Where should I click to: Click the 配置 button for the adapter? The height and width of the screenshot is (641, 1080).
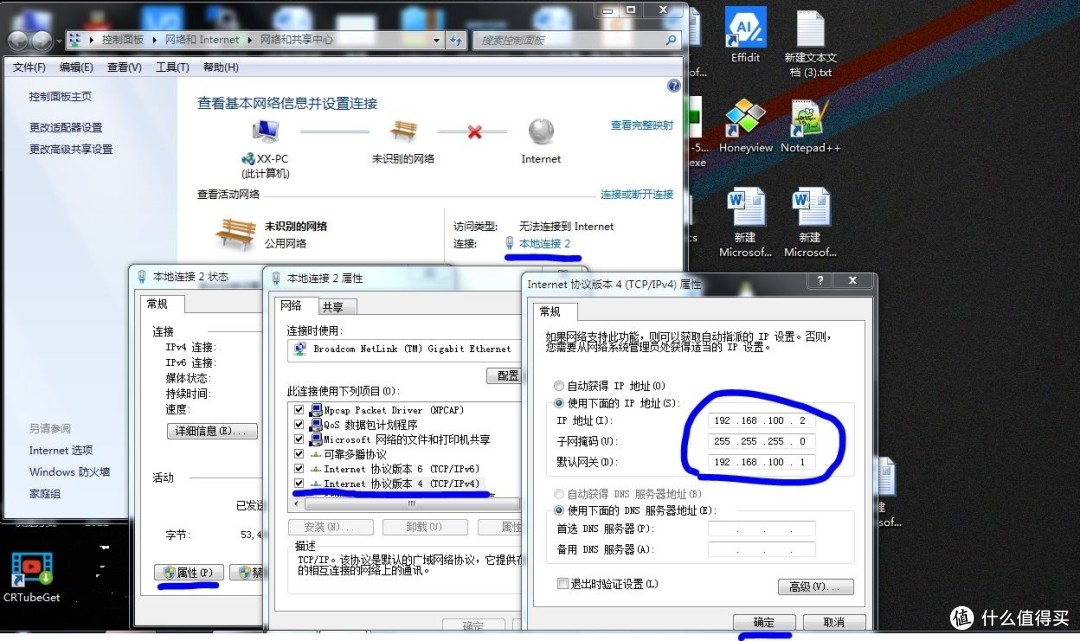click(505, 375)
